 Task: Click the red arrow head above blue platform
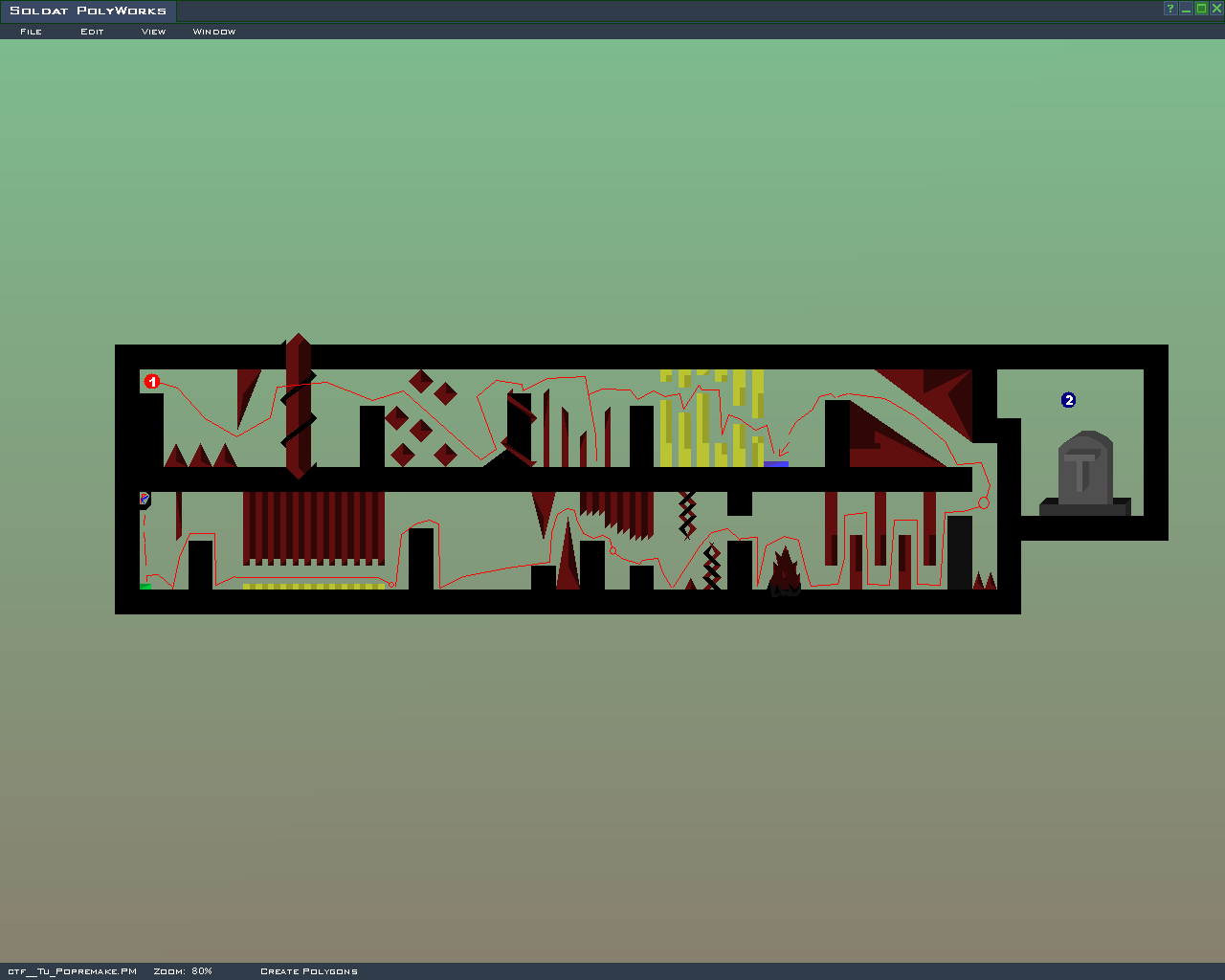782,453
